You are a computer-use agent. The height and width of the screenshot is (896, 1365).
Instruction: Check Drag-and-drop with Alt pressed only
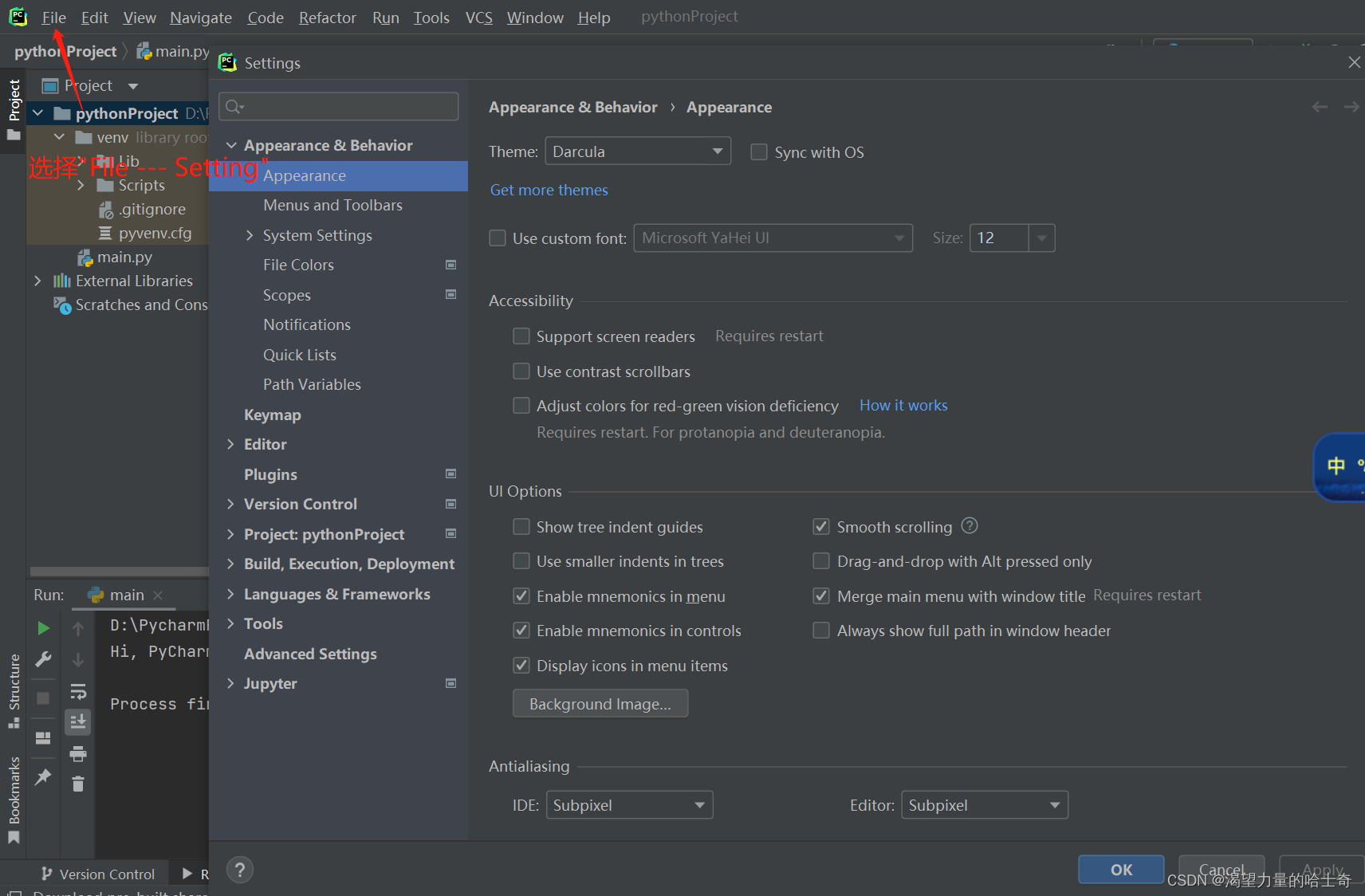coord(821,561)
